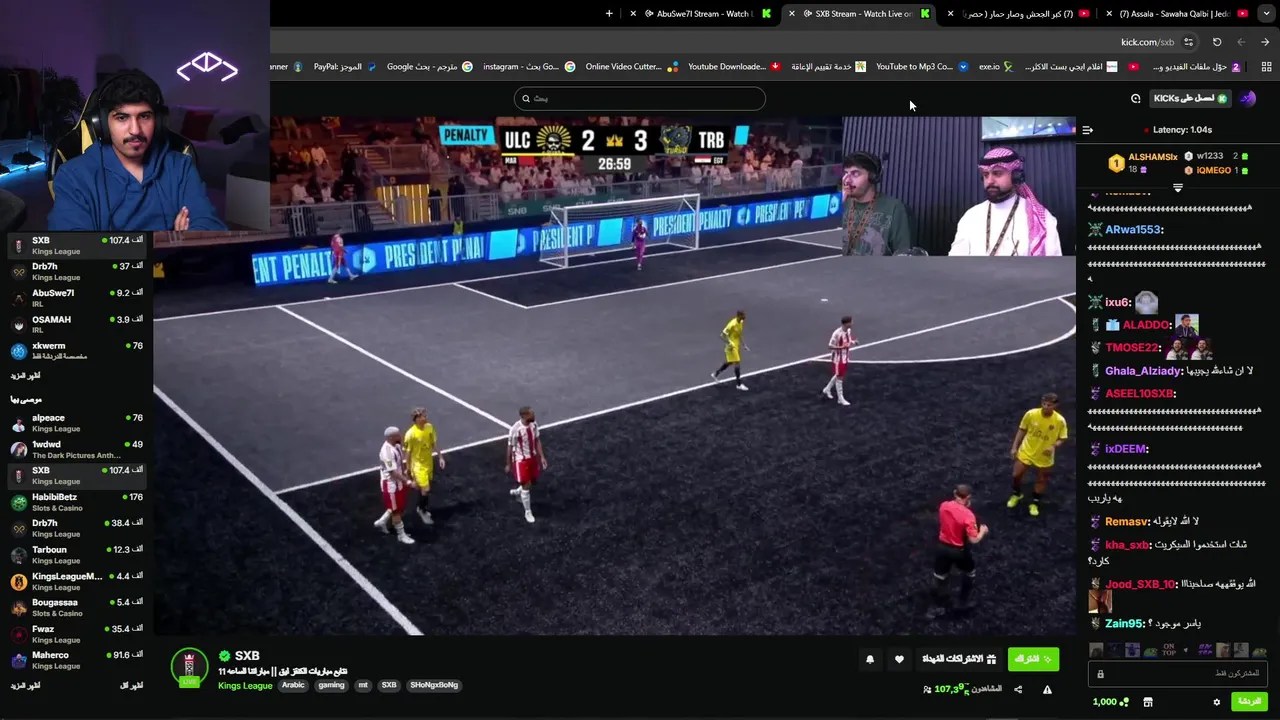The height and width of the screenshot is (720, 1280).
Task: Open a new browser tab with plus icon
Action: pyautogui.click(x=610, y=13)
